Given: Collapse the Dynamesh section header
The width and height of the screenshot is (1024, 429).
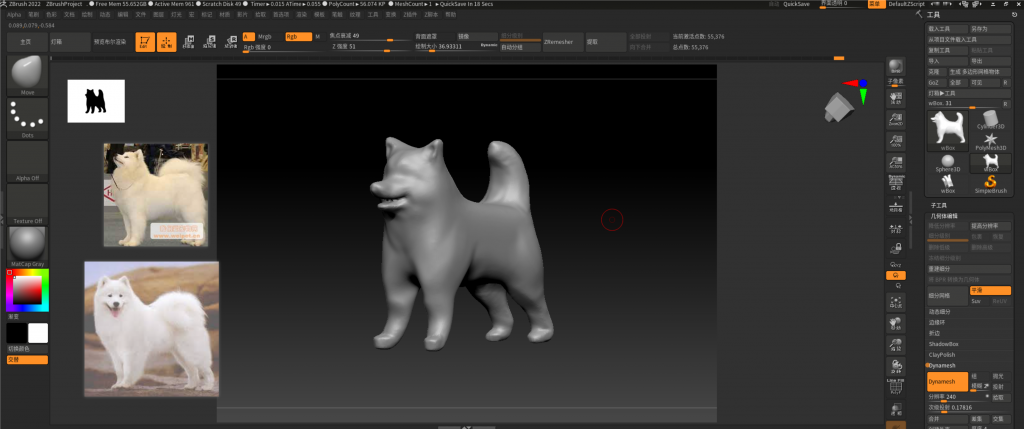Looking at the screenshot, I should tap(942, 365).
